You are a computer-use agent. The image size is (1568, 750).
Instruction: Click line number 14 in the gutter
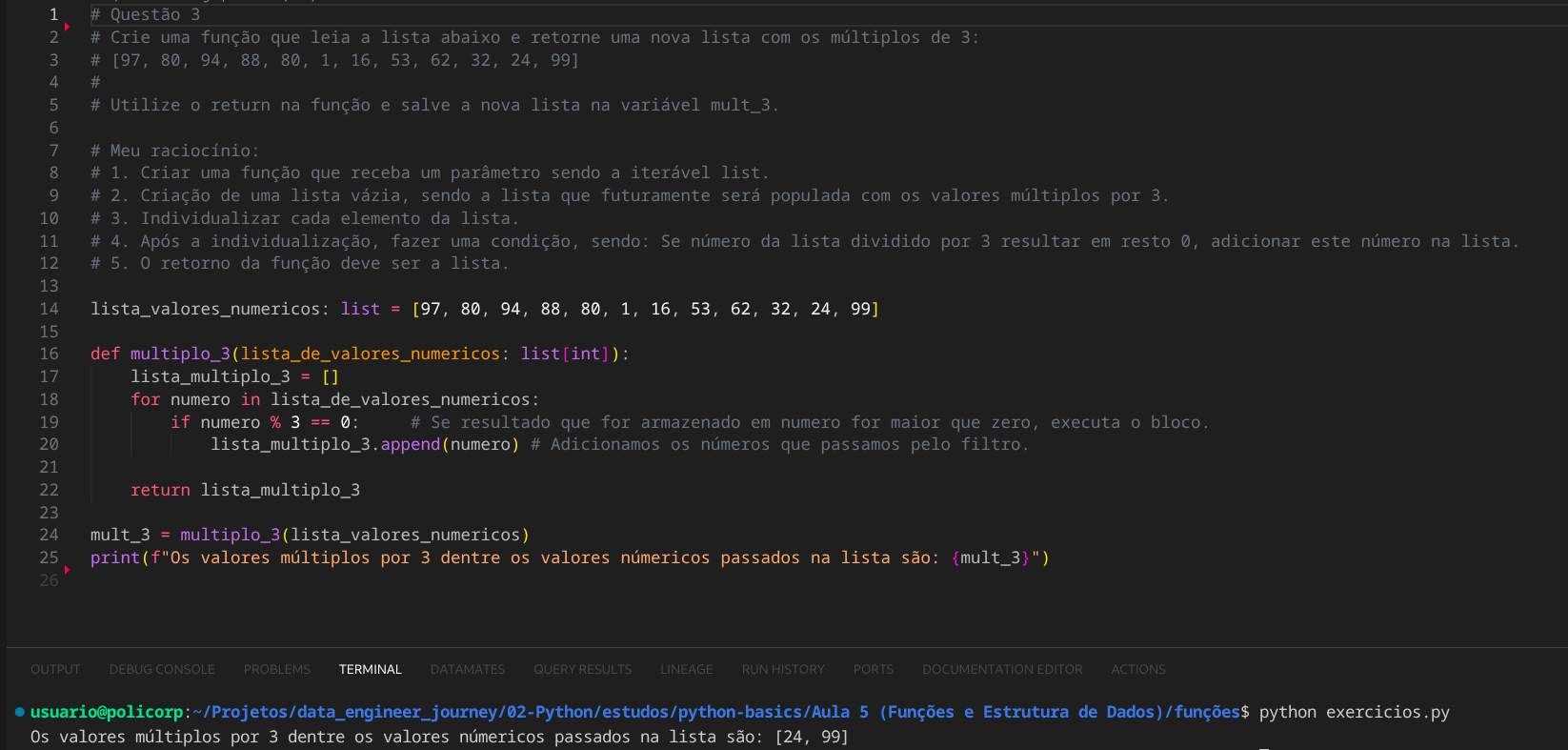(x=50, y=309)
